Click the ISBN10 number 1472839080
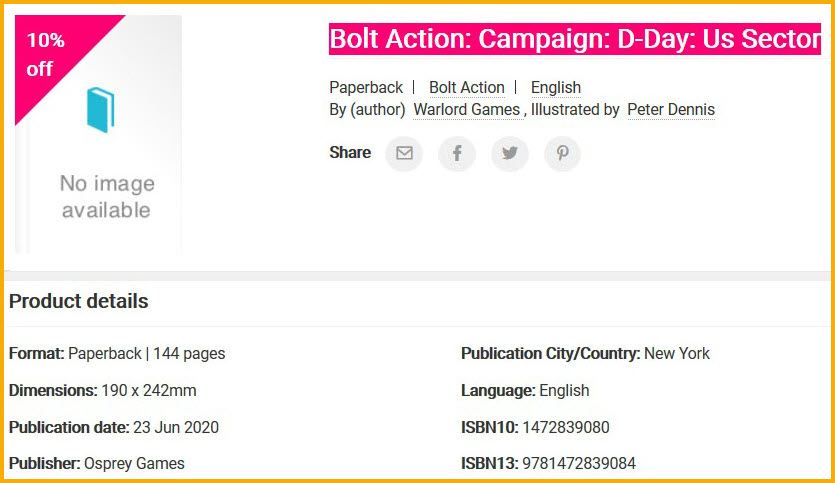The width and height of the screenshot is (835, 483). coord(566,427)
